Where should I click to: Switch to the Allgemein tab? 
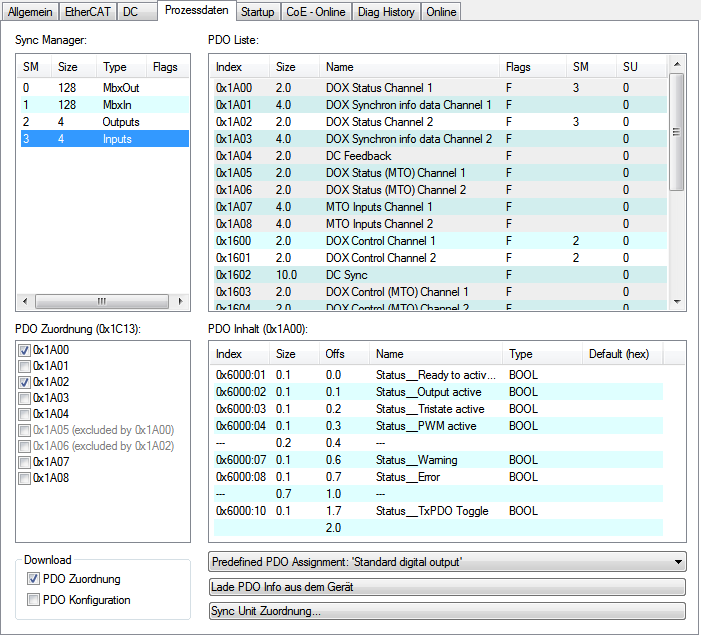click(30, 12)
